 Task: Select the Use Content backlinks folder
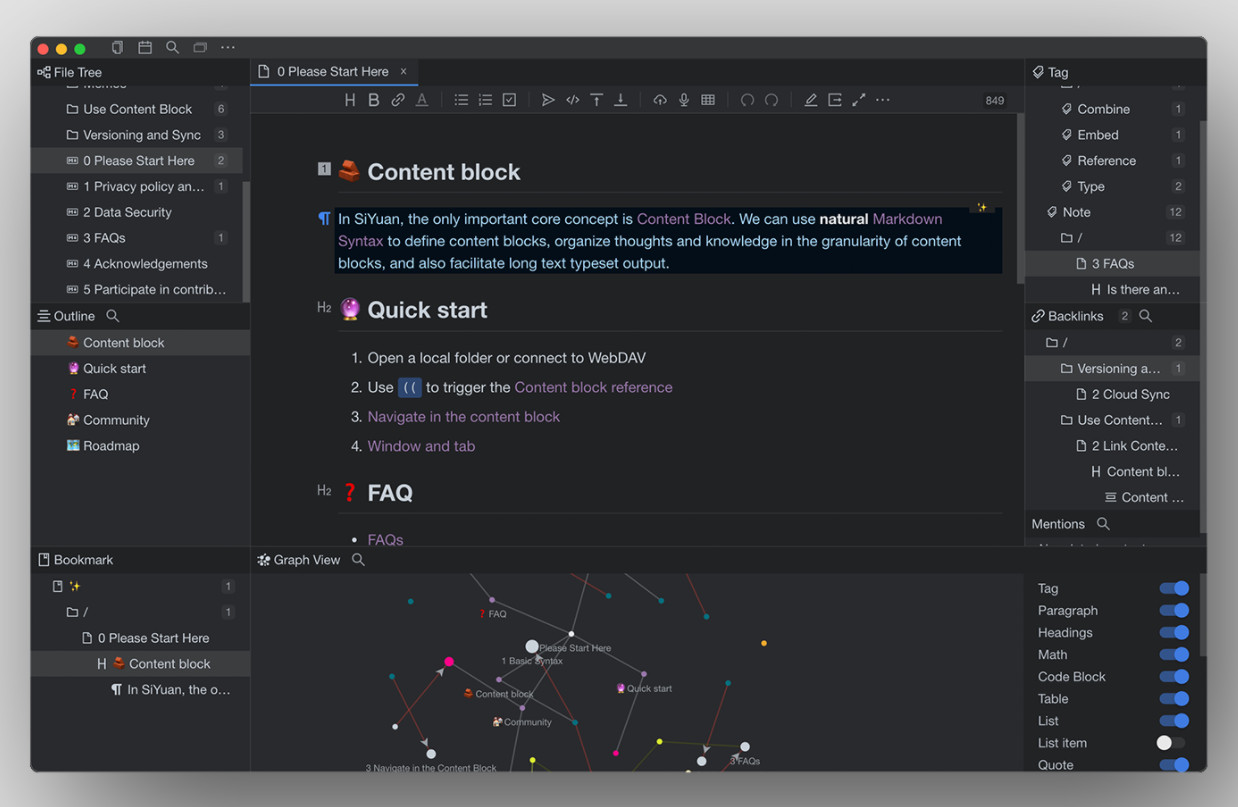coord(1112,420)
